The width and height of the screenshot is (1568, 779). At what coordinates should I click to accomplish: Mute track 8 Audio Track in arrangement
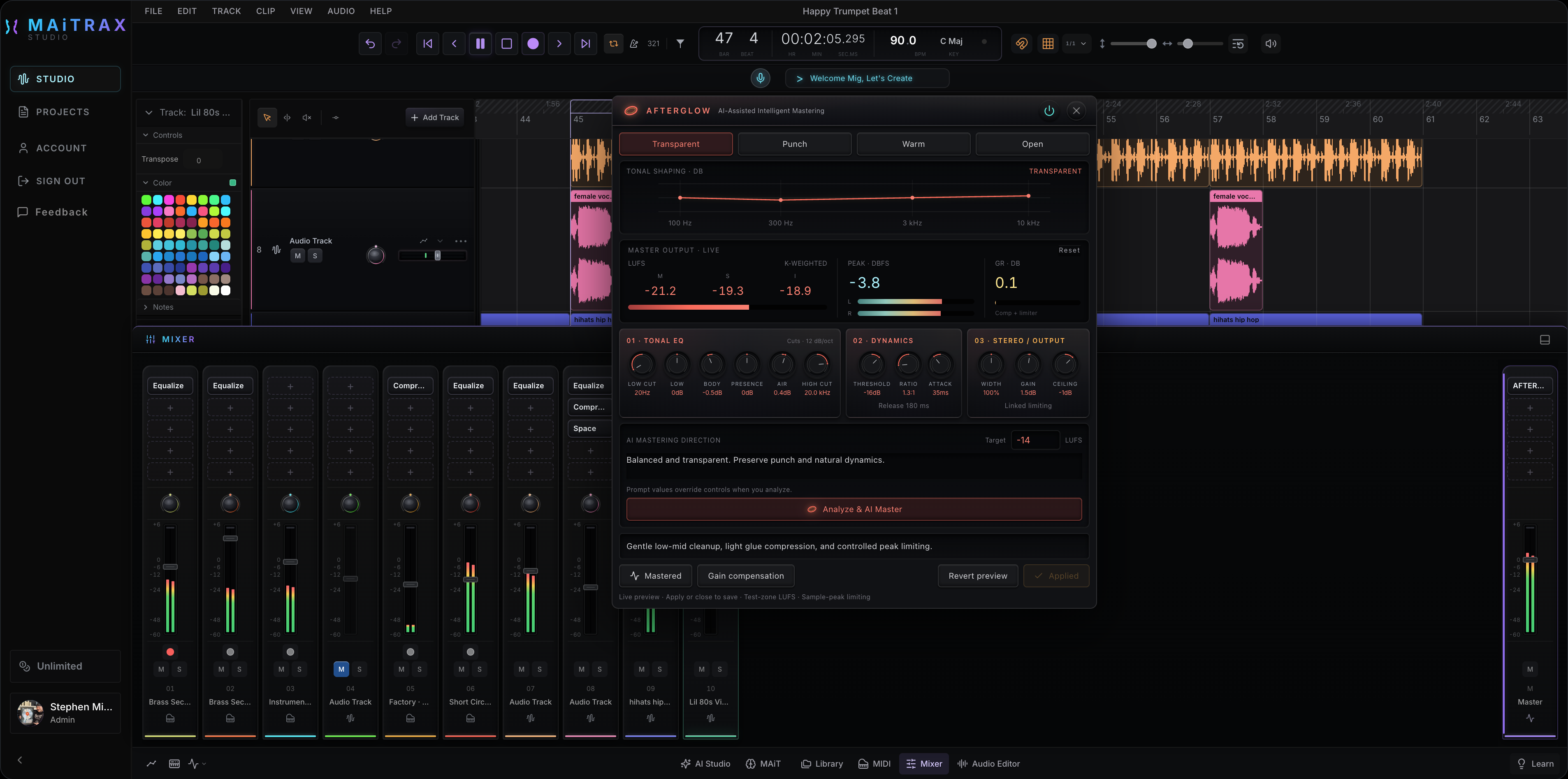click(298, 255)
